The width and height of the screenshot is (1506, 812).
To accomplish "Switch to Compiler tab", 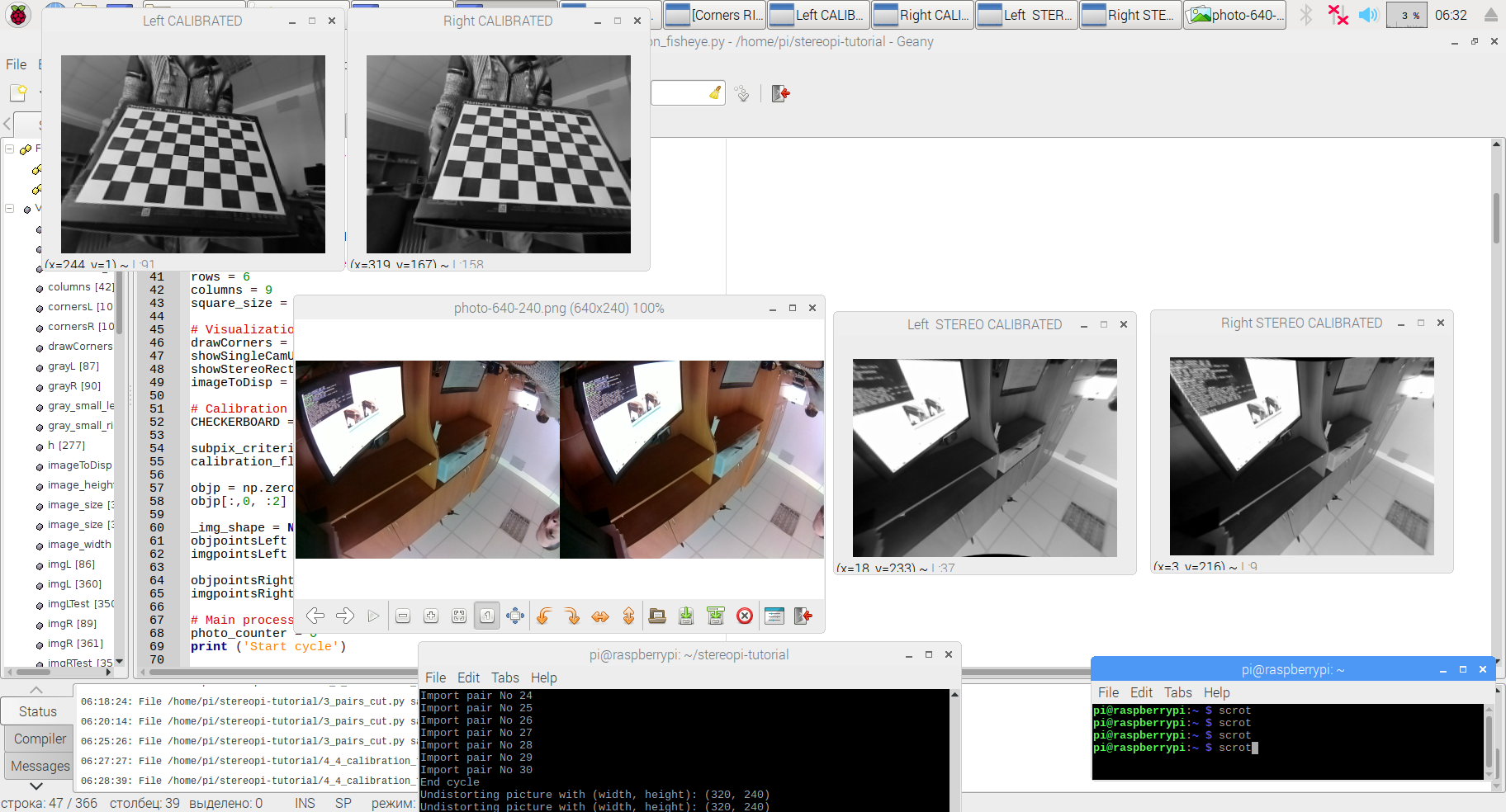I will click(x=40, y=739).
